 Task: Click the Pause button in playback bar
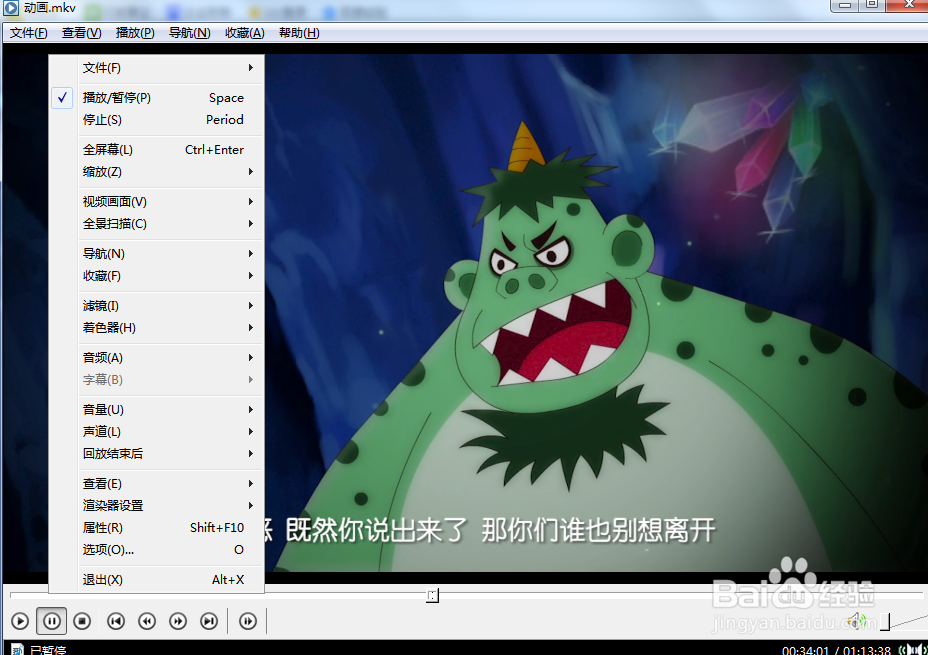point(51,621)
